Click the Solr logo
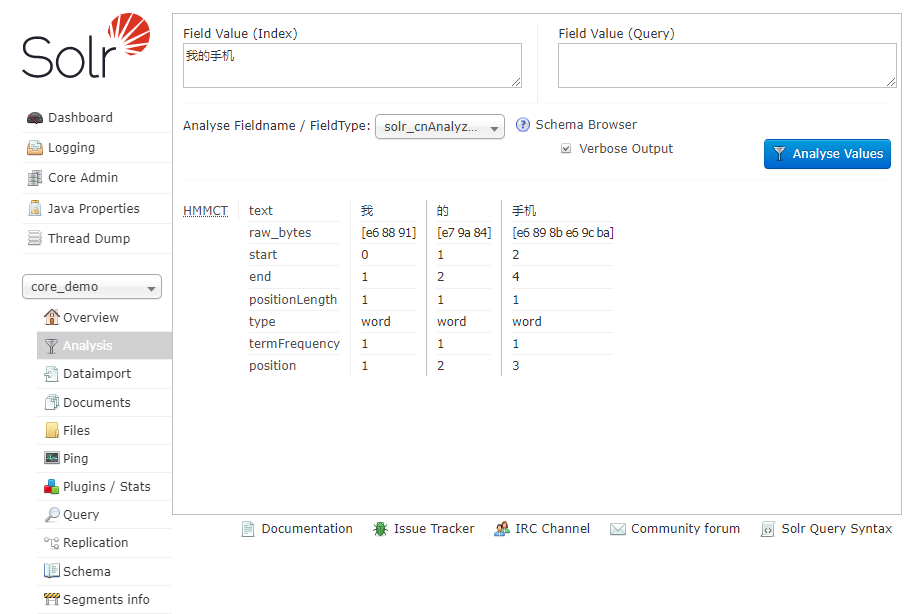Image resolution: width=917 pixels, height=614 pixels. point(86,46)
